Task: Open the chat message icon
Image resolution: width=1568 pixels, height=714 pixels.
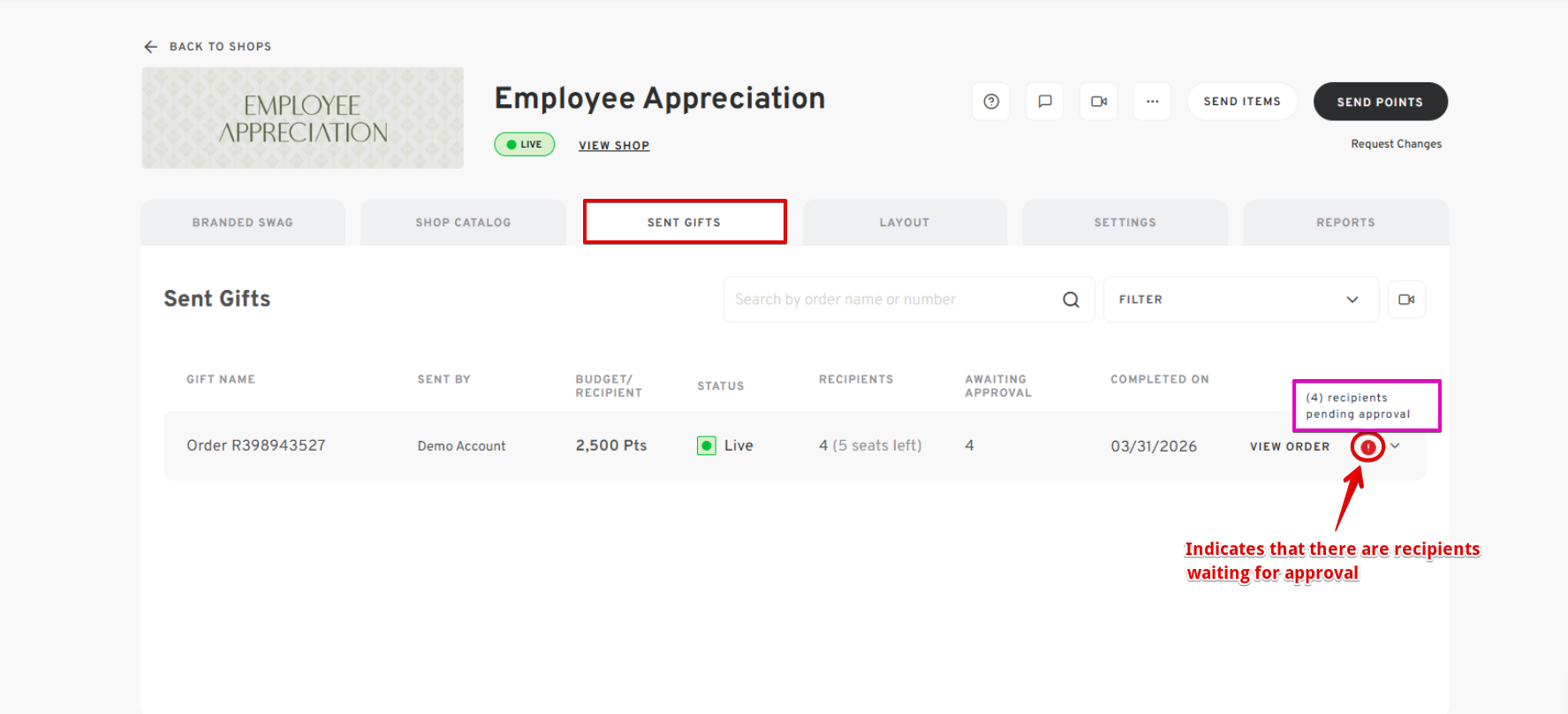Action: coord(1045,102)
